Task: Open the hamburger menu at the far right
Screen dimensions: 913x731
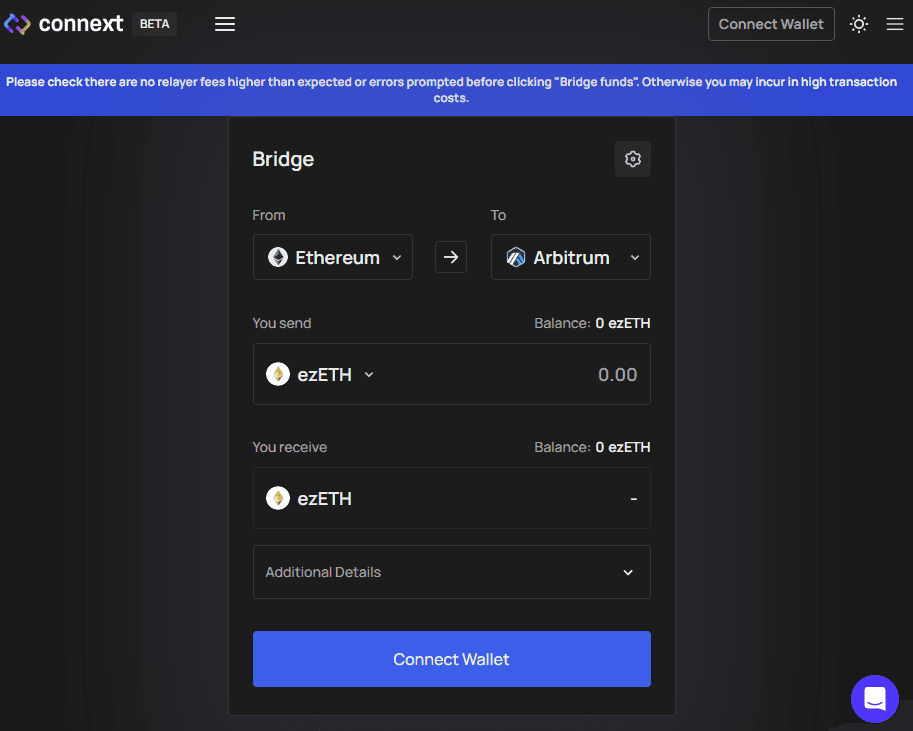Action: [x=895, y=24]
